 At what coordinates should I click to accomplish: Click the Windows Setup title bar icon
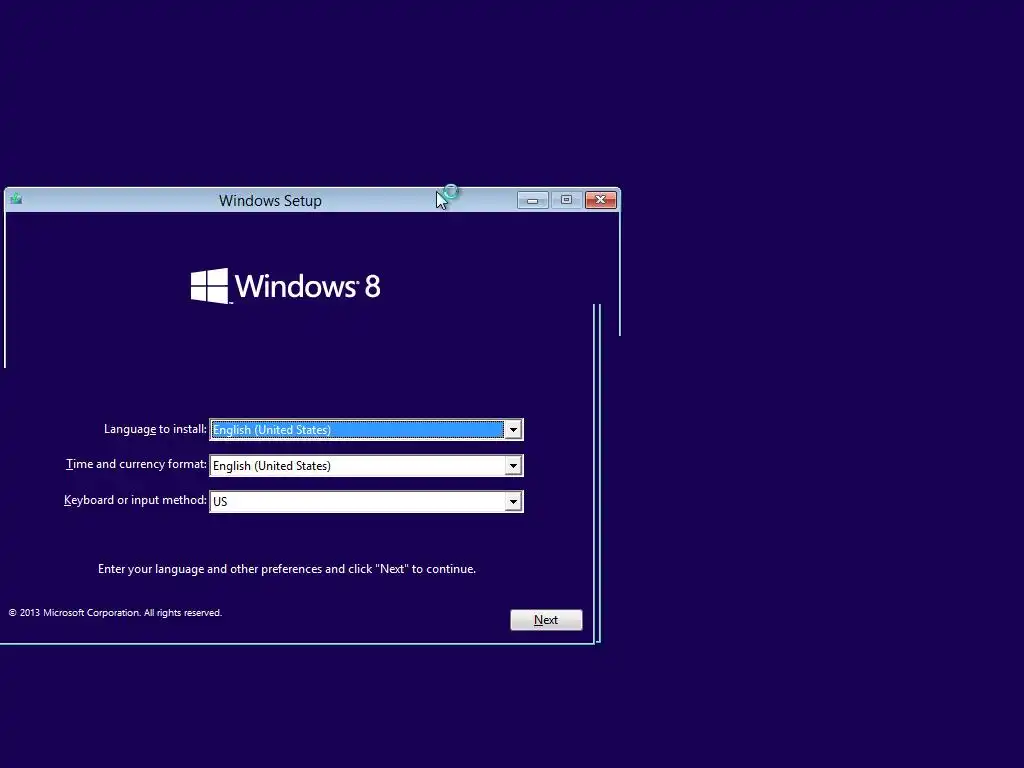tap(16, 199)
